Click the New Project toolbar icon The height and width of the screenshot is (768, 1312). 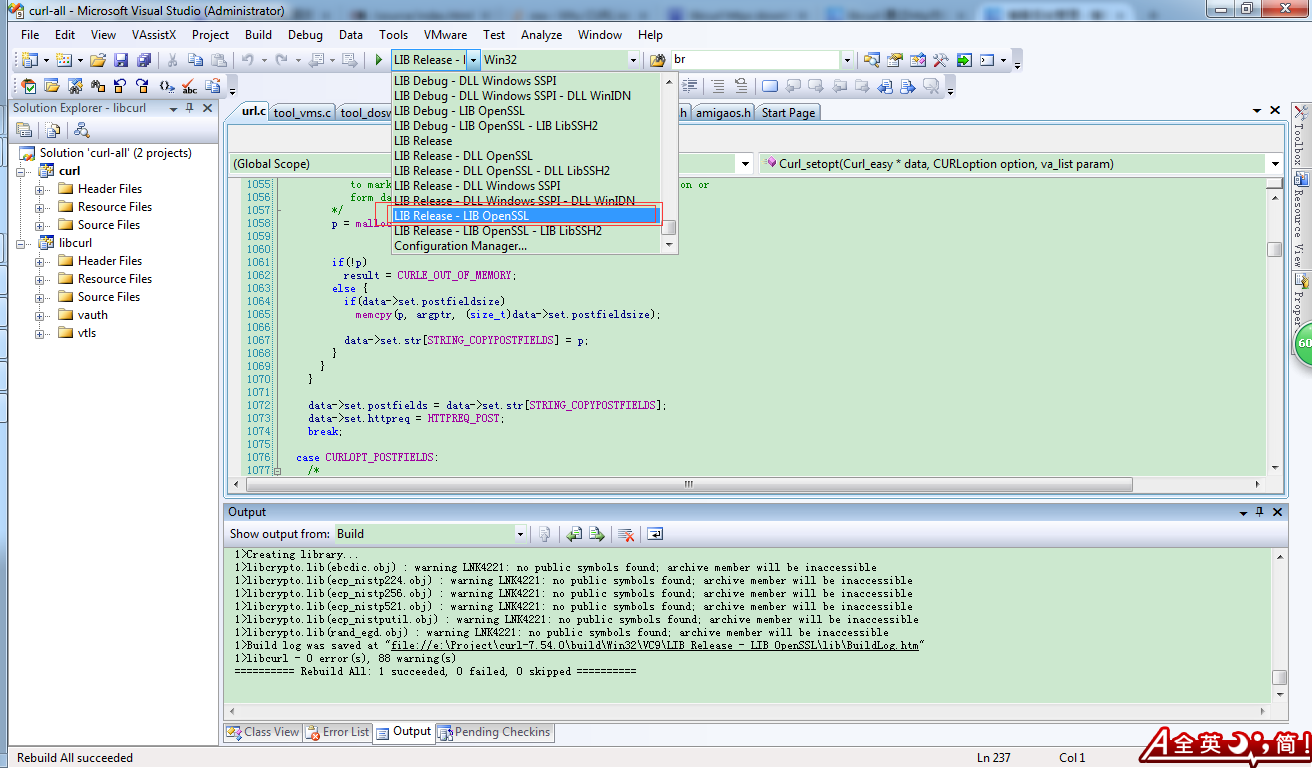tap(29, 60)
